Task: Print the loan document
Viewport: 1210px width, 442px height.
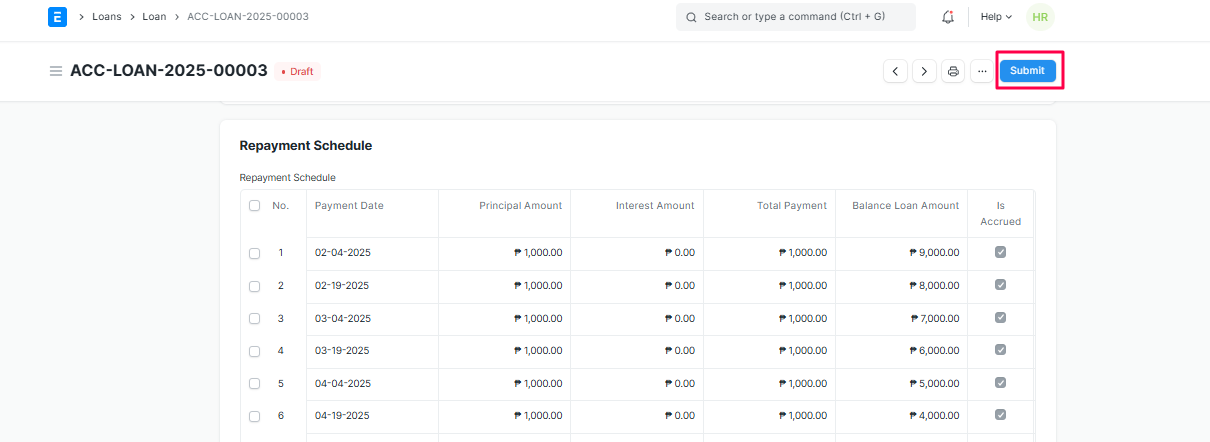Action: [x=953, y=71]
